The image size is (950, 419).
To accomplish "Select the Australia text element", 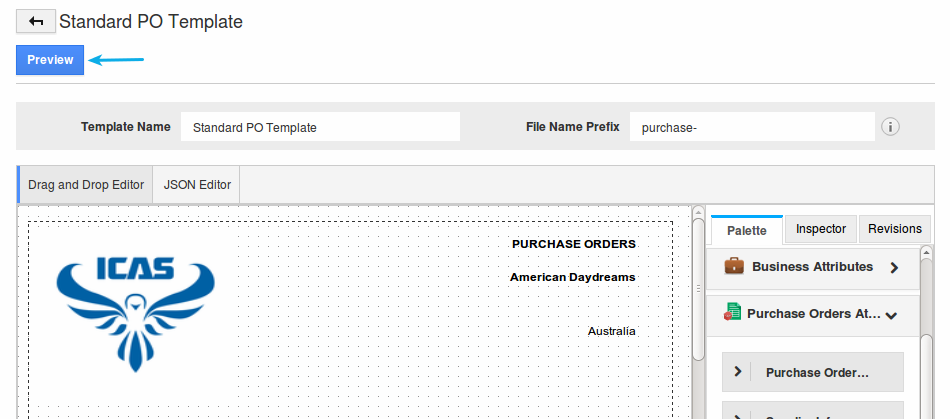I will [x=611, y=331].
